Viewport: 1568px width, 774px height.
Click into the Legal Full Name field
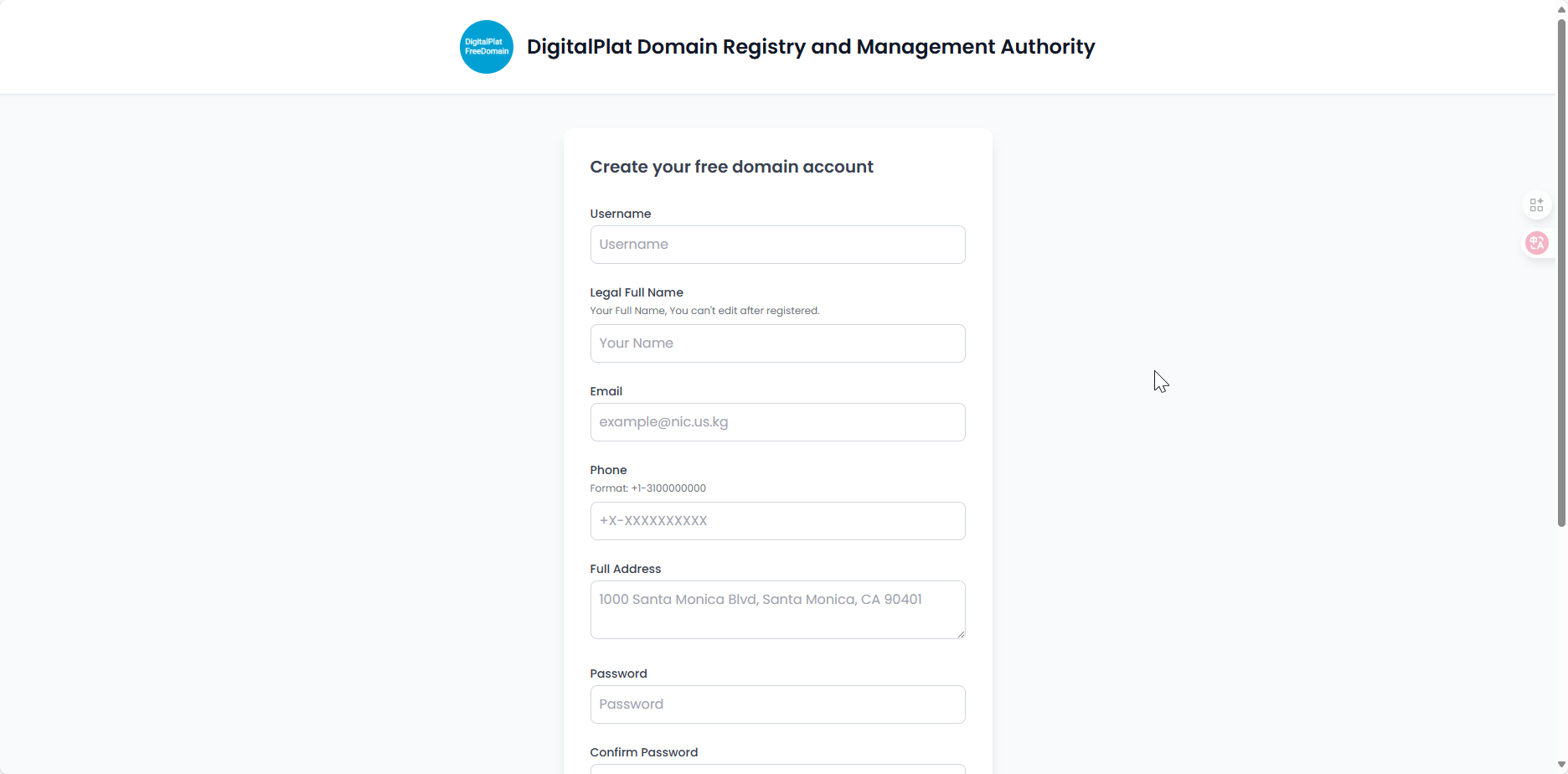point(777,343)
